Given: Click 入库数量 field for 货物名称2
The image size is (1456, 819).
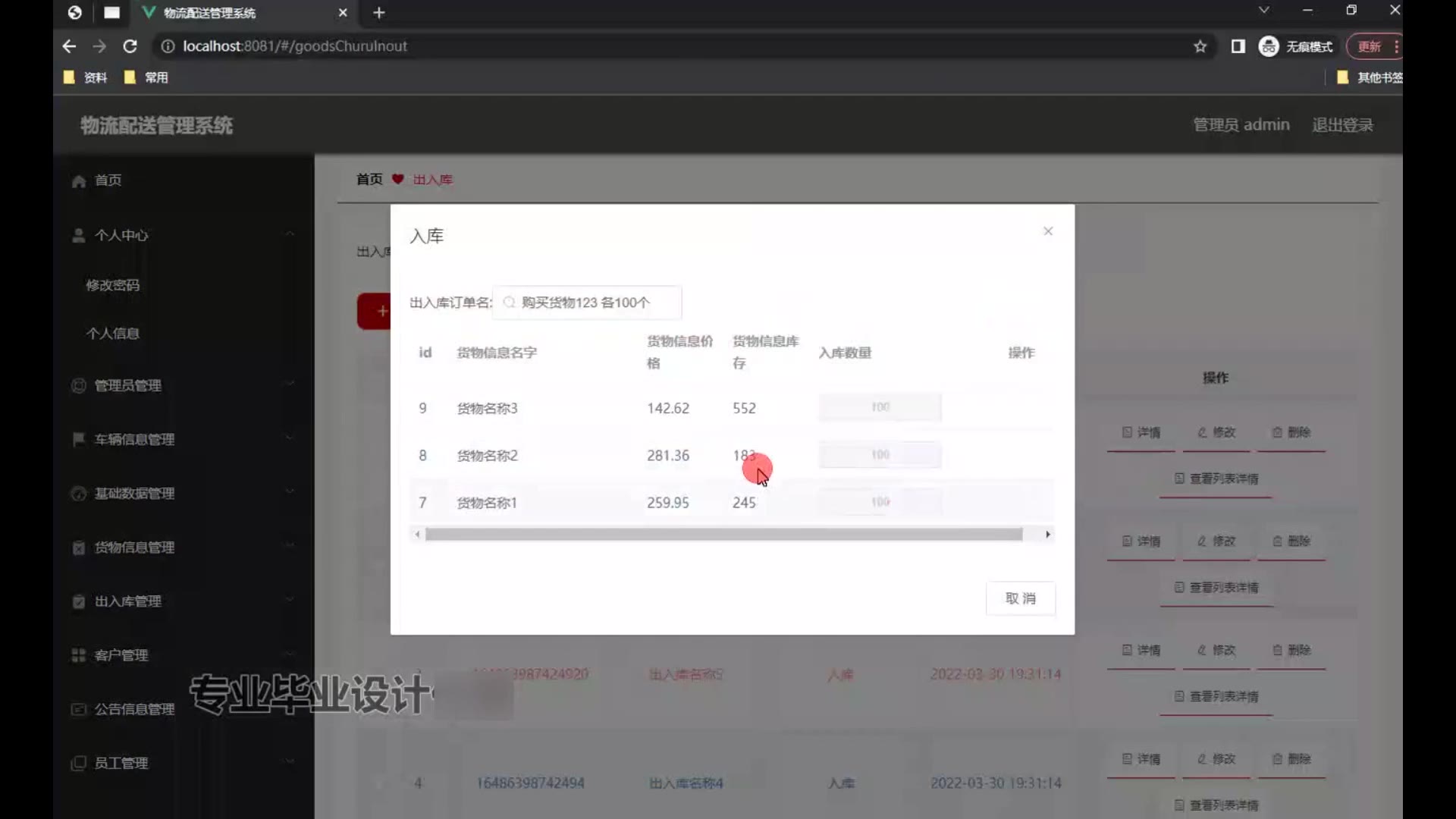Looking at the screenshot, I should pos(880,455).
